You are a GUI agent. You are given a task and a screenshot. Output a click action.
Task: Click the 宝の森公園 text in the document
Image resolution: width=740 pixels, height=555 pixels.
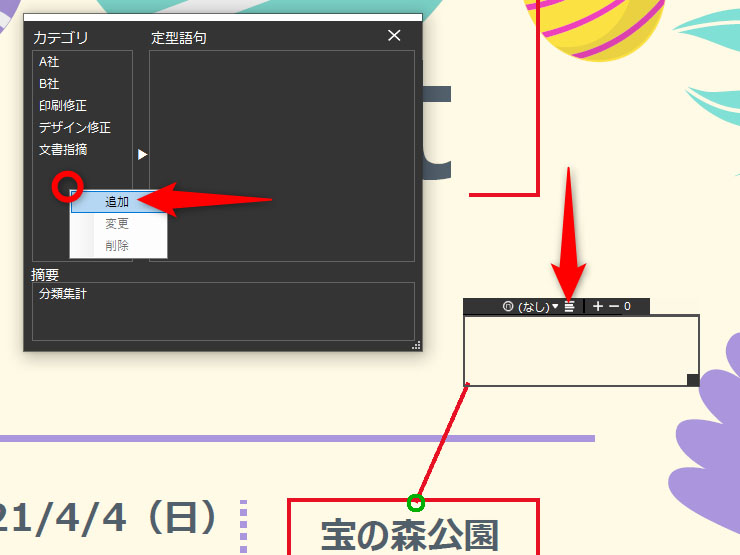click(x=410, y=536)
